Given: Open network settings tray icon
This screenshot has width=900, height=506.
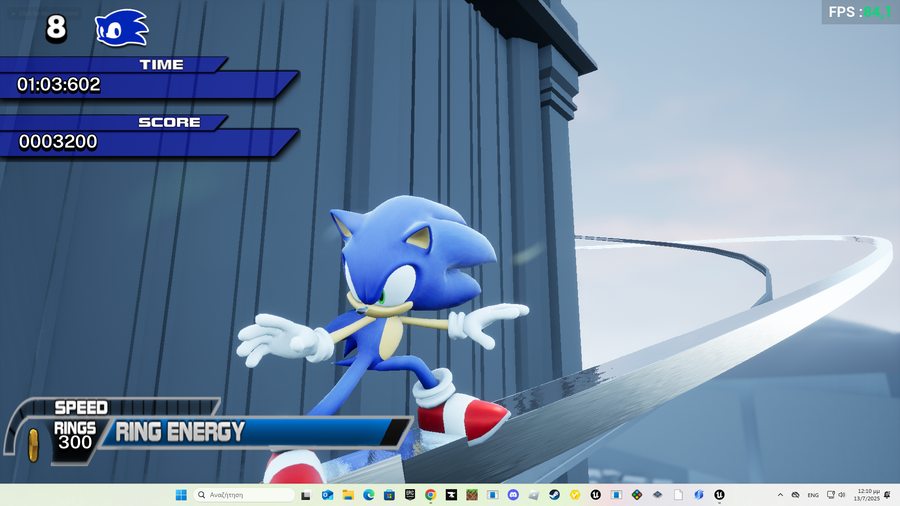Looking at the screenshot, I should click(x=831, y=495).
